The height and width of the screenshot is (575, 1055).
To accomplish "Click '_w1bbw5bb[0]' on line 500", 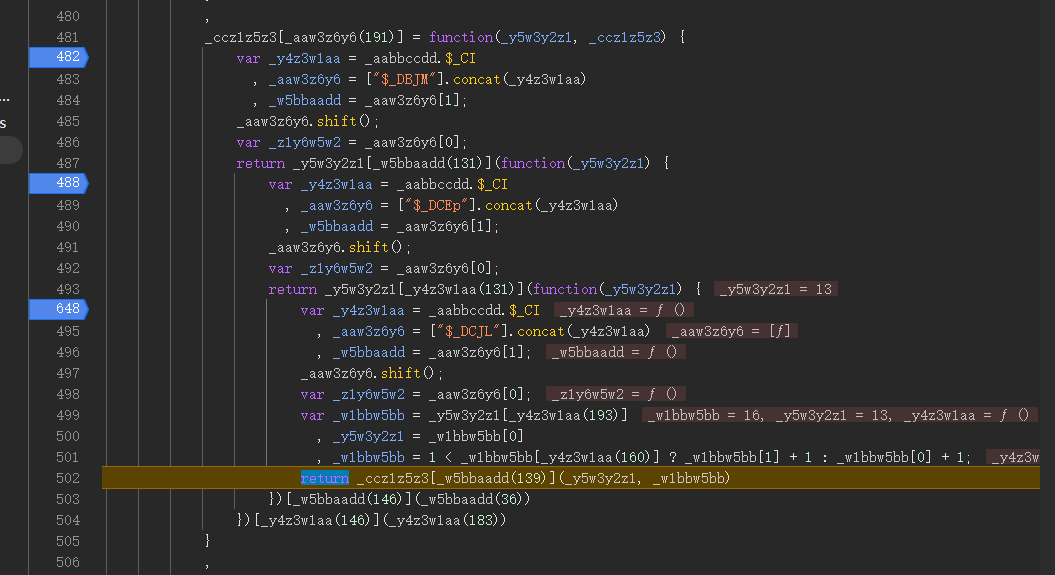I will click(477, 436).
